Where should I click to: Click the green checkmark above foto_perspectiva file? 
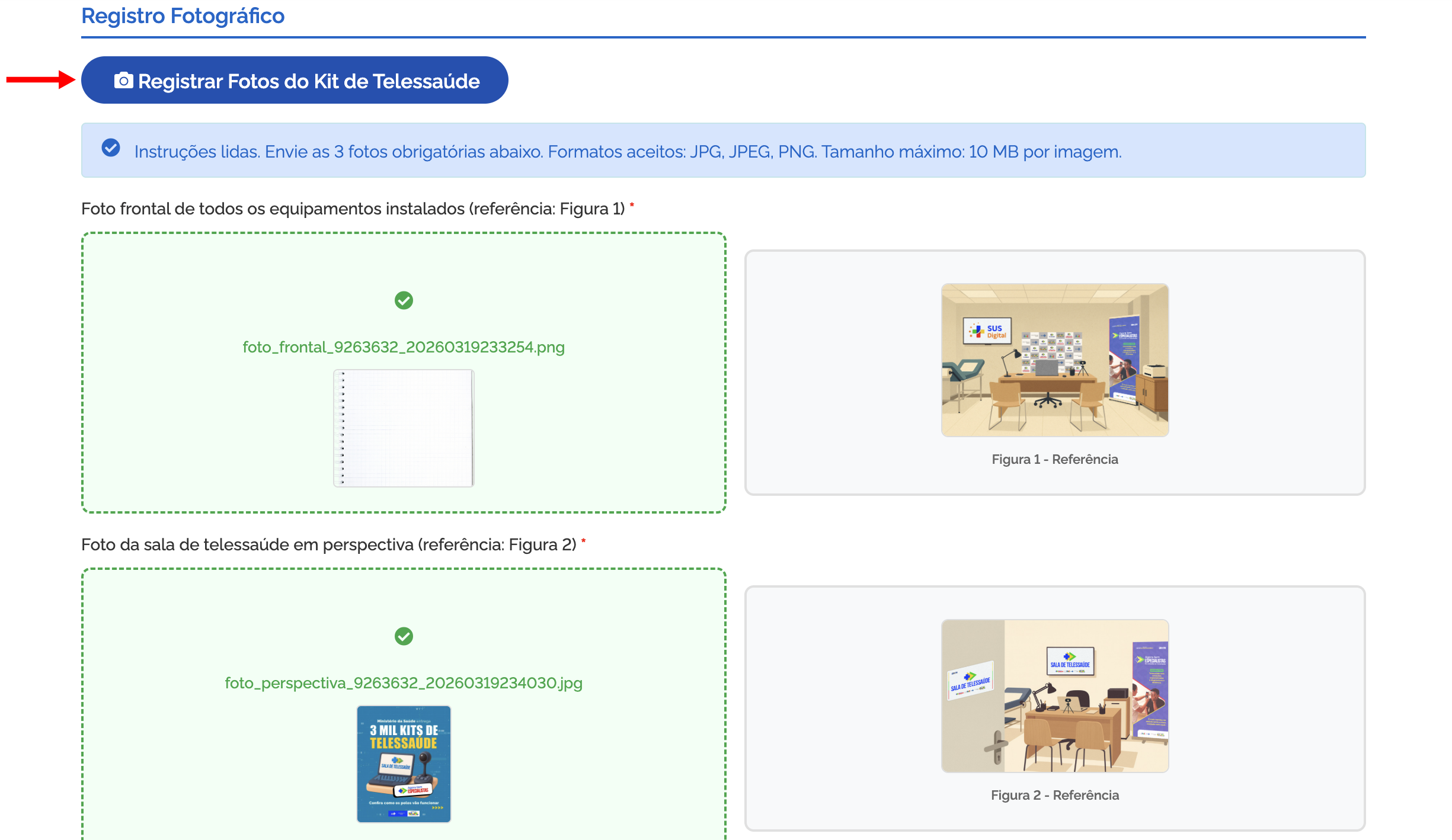[404, 637]
